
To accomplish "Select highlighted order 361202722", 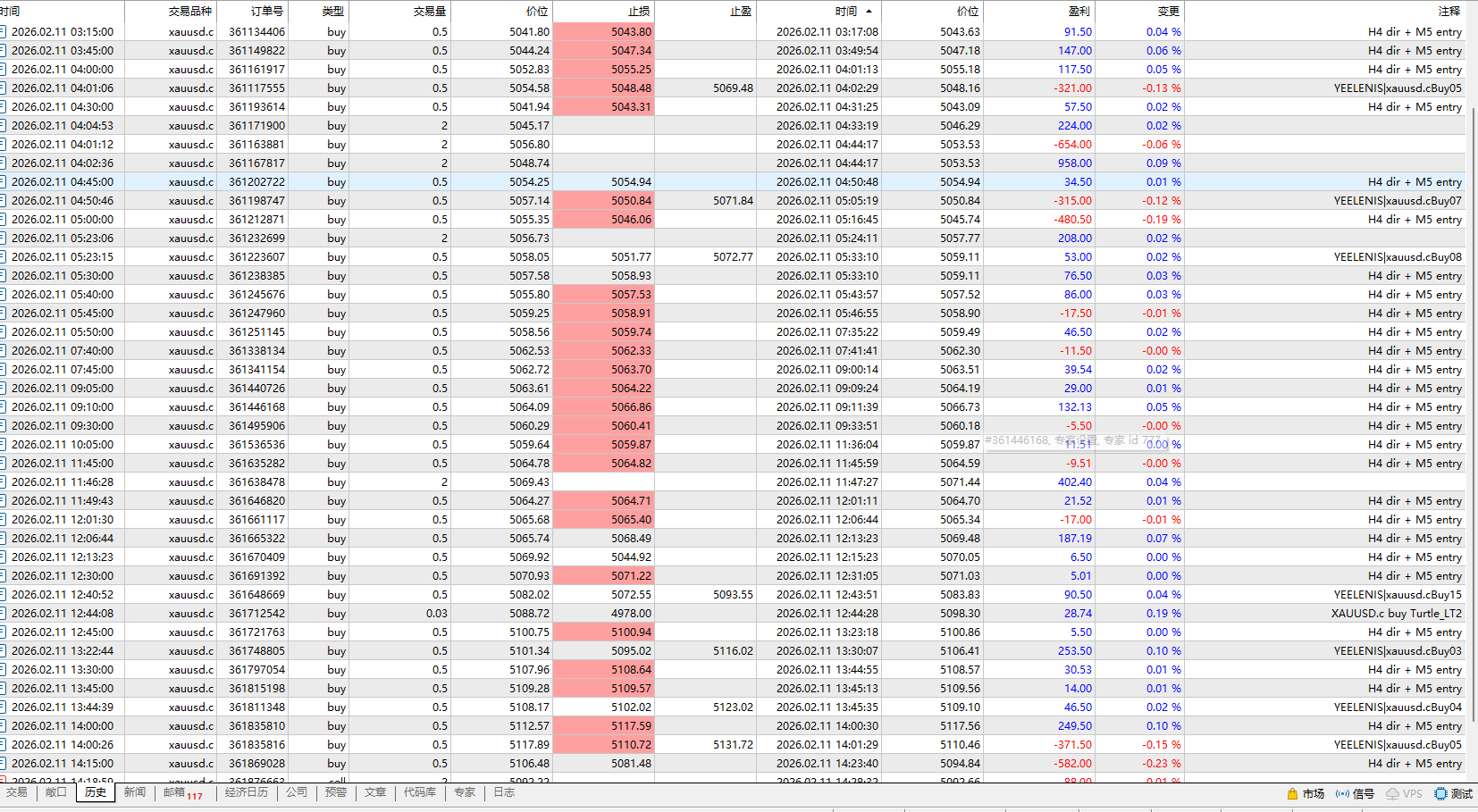I will coord(256,181).
